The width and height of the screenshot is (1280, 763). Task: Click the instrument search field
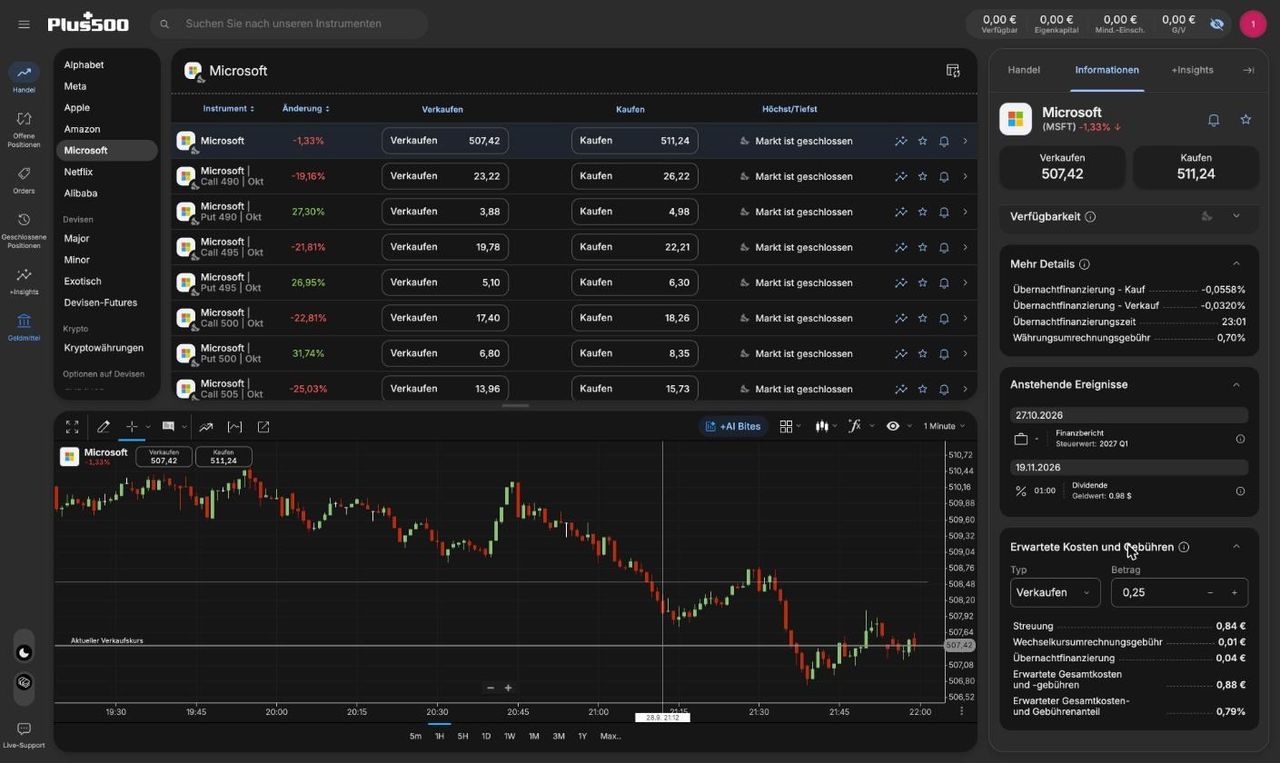(x=289, y=24)
